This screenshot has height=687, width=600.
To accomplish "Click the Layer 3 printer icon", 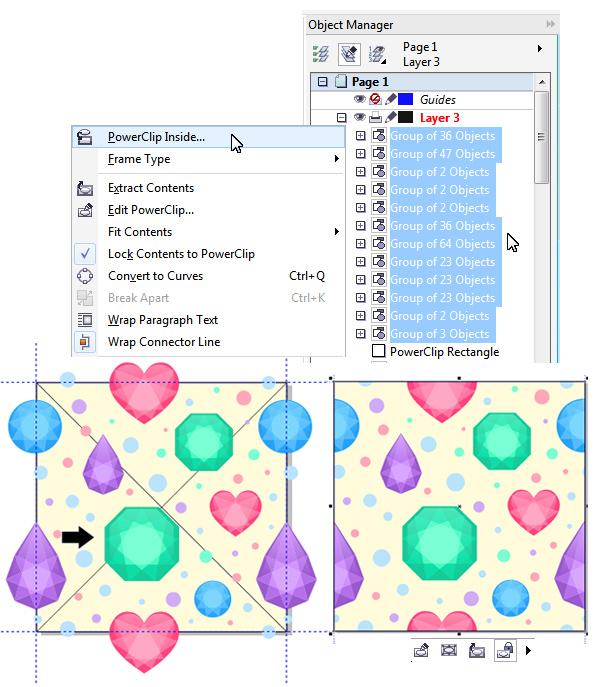I will (375, 117).
